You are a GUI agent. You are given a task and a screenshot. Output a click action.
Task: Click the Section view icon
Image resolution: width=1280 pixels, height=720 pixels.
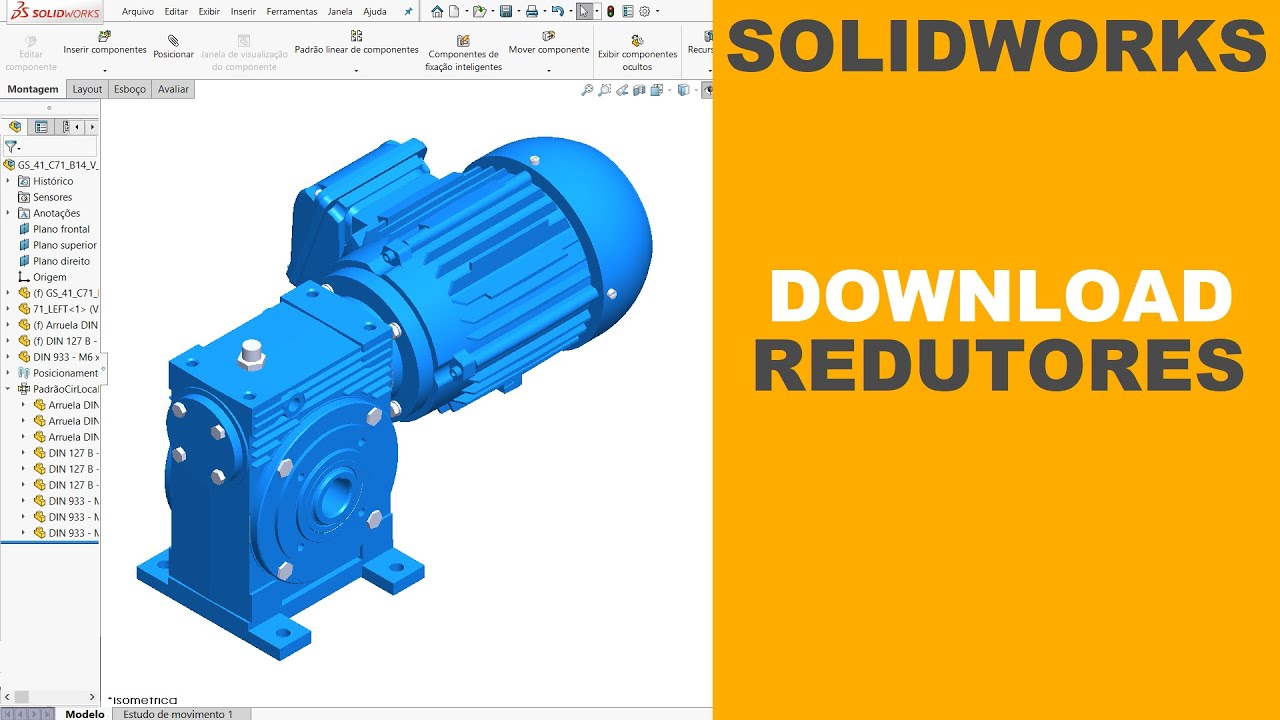point(639,90)
